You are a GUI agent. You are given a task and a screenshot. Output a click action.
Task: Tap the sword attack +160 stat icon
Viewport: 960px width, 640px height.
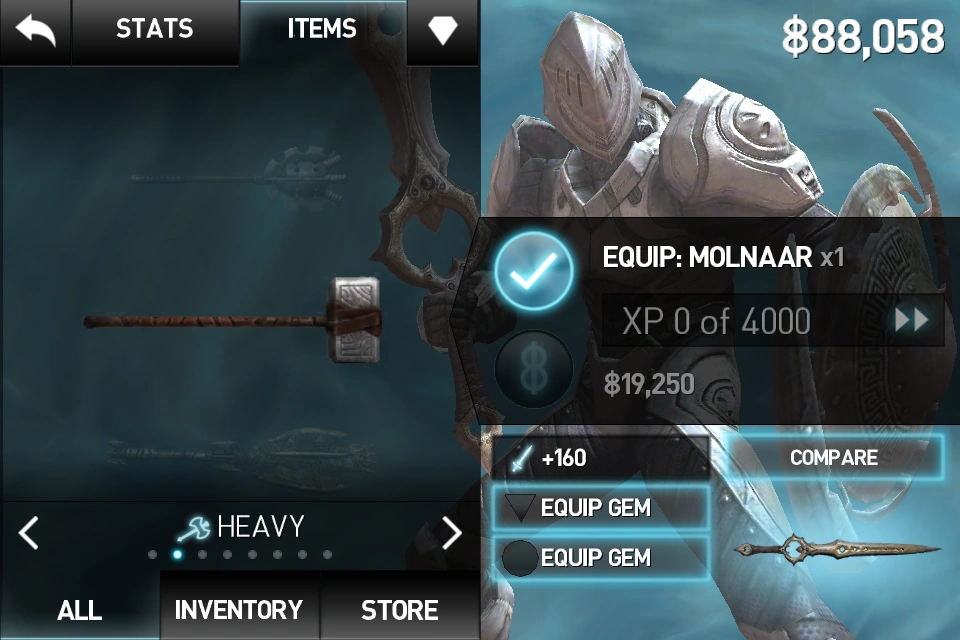point(521,458)
